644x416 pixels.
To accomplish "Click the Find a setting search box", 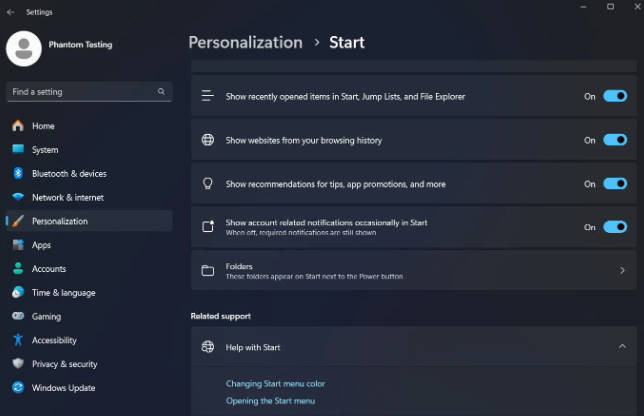I will coord(89,92).
